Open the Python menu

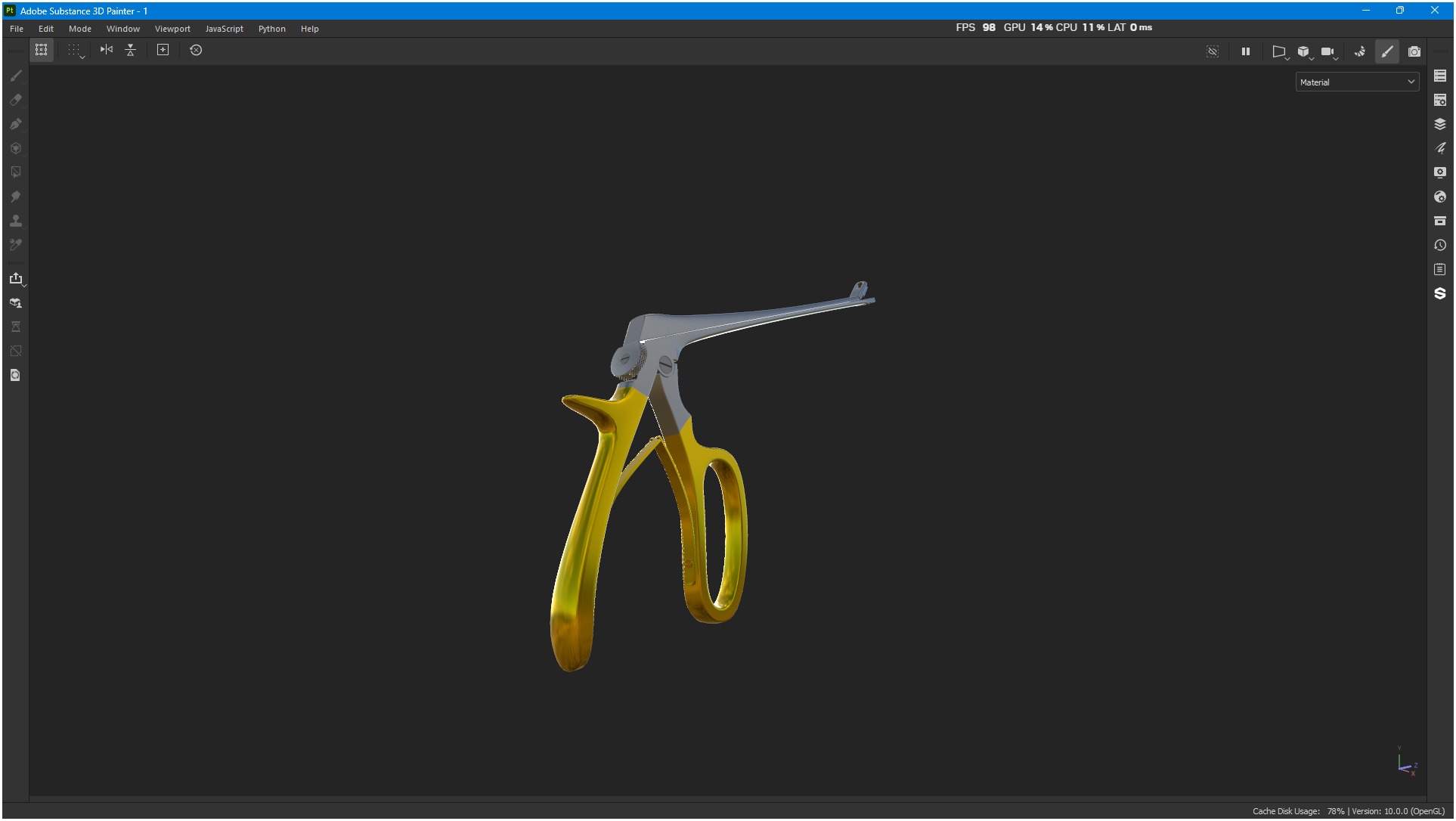point(271,29)
